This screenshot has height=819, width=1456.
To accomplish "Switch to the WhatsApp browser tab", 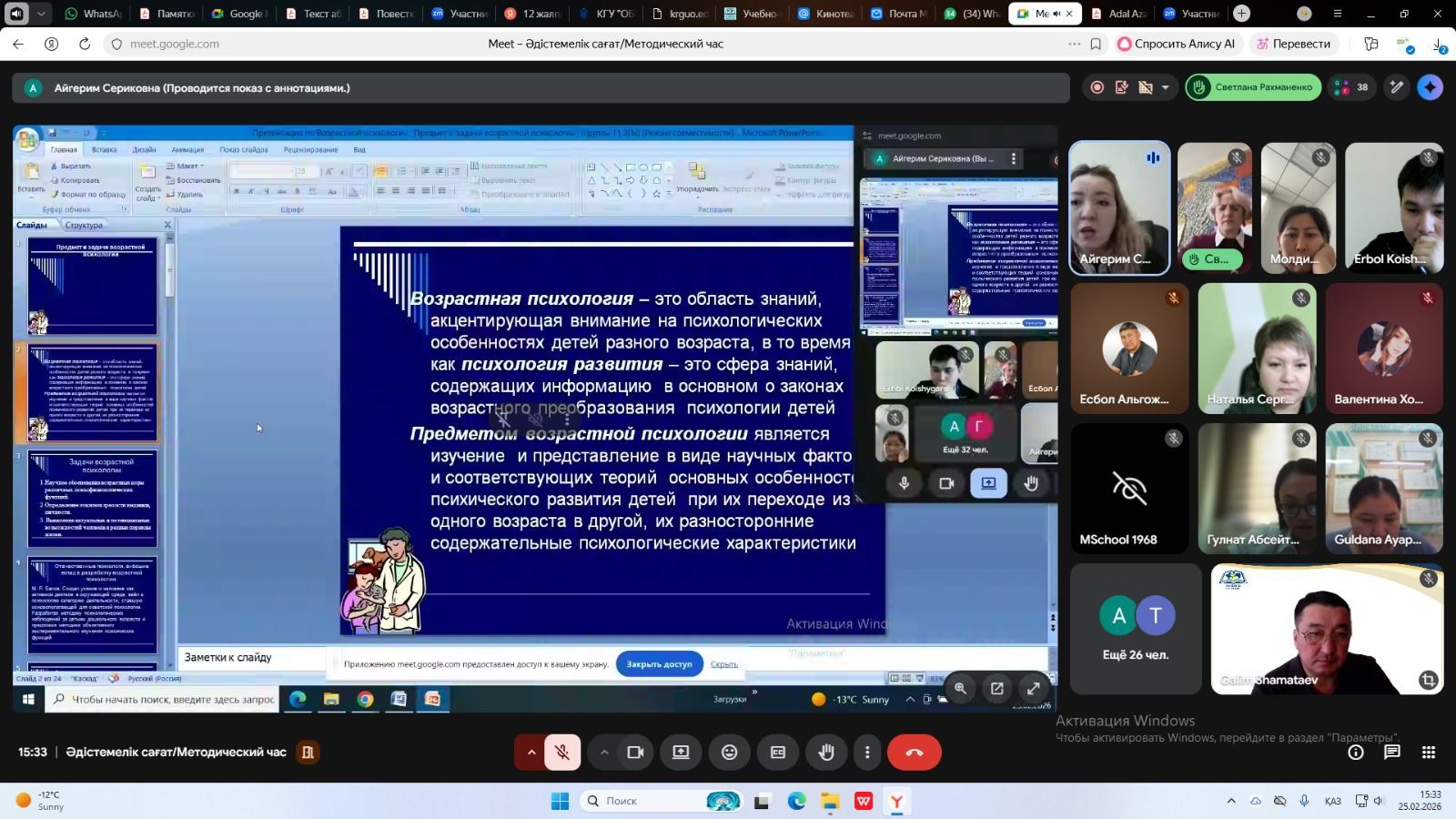I will (93, 14).
